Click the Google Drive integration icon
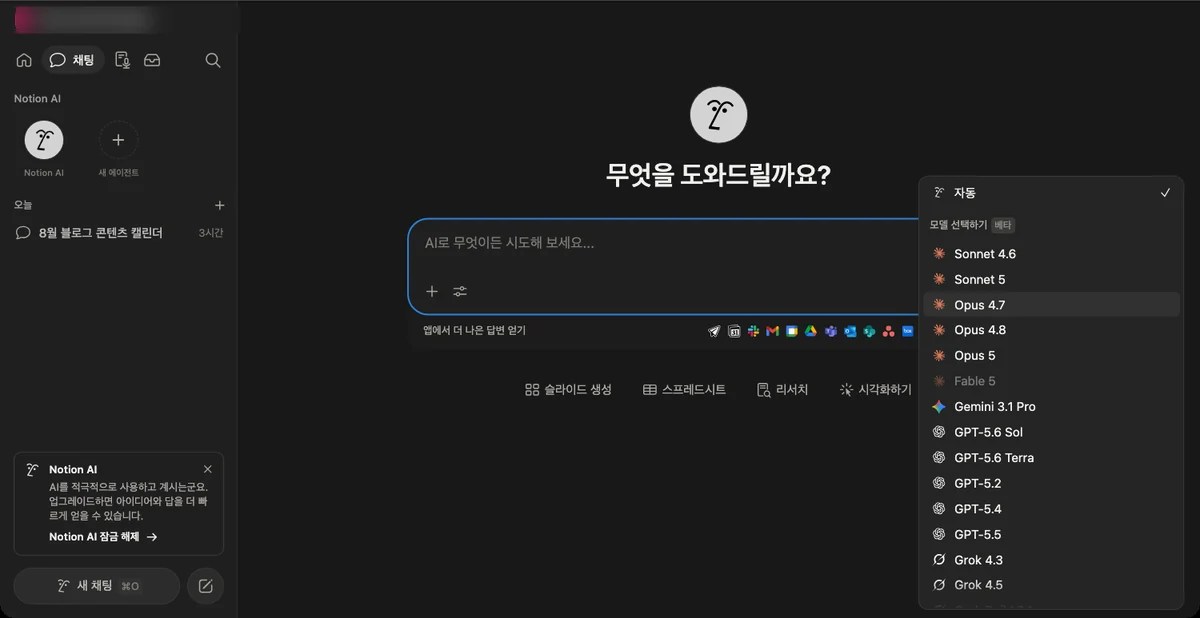 [x=811, y=331]
